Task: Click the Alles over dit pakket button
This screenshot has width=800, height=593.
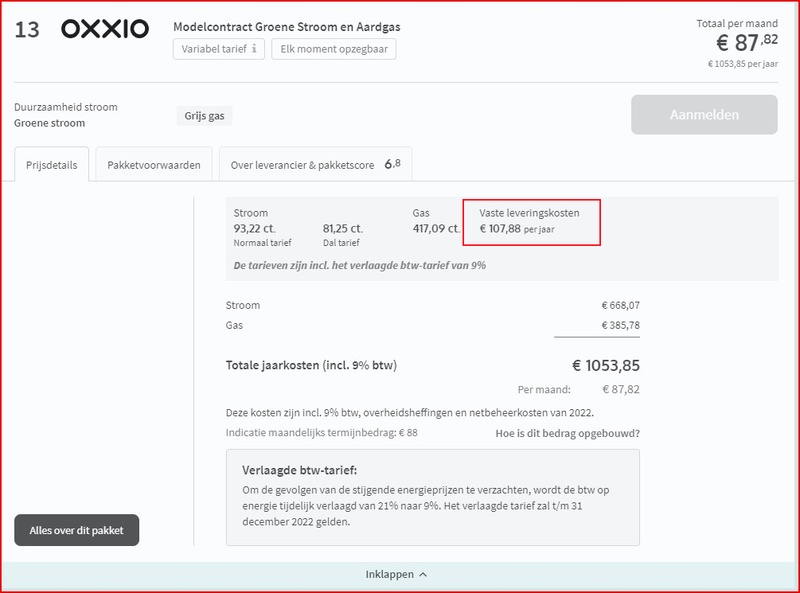Action: pos(77,530)
